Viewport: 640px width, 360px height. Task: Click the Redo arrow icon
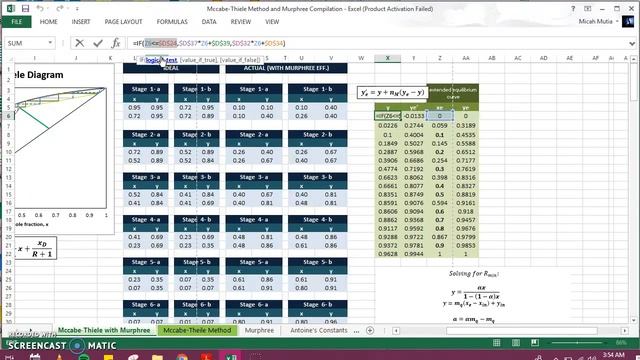pos(60,9)
